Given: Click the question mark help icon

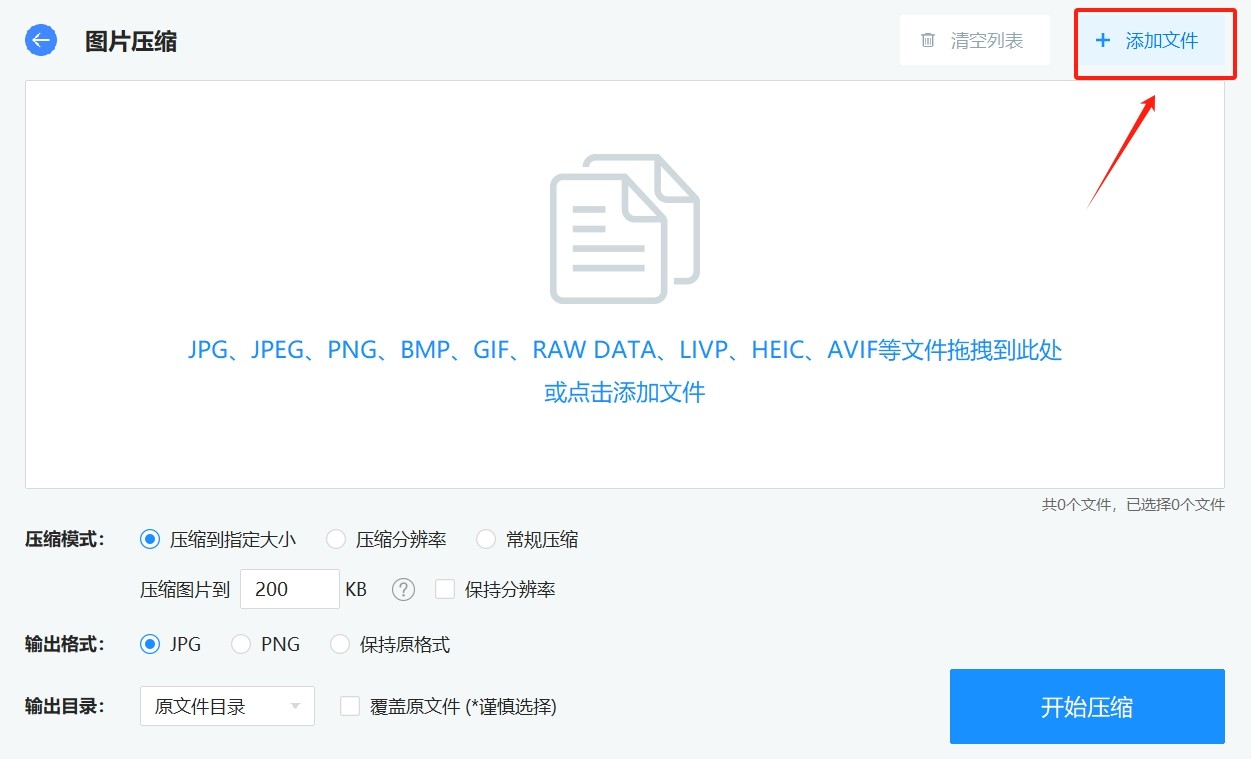Looking at the screenshot, I should pyautogui.click(x=403, y=589).
